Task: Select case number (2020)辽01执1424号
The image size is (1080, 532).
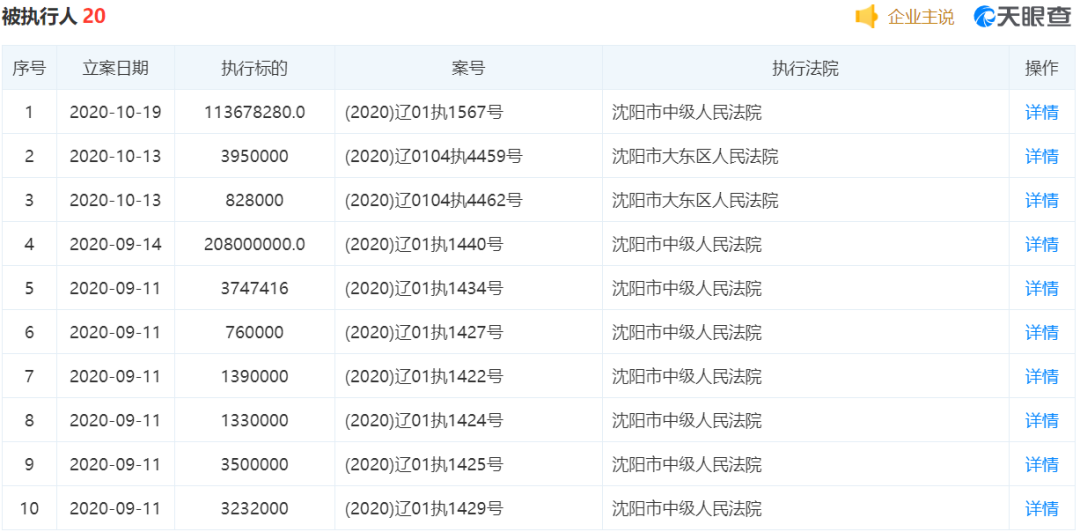Action: pos(424,420)
